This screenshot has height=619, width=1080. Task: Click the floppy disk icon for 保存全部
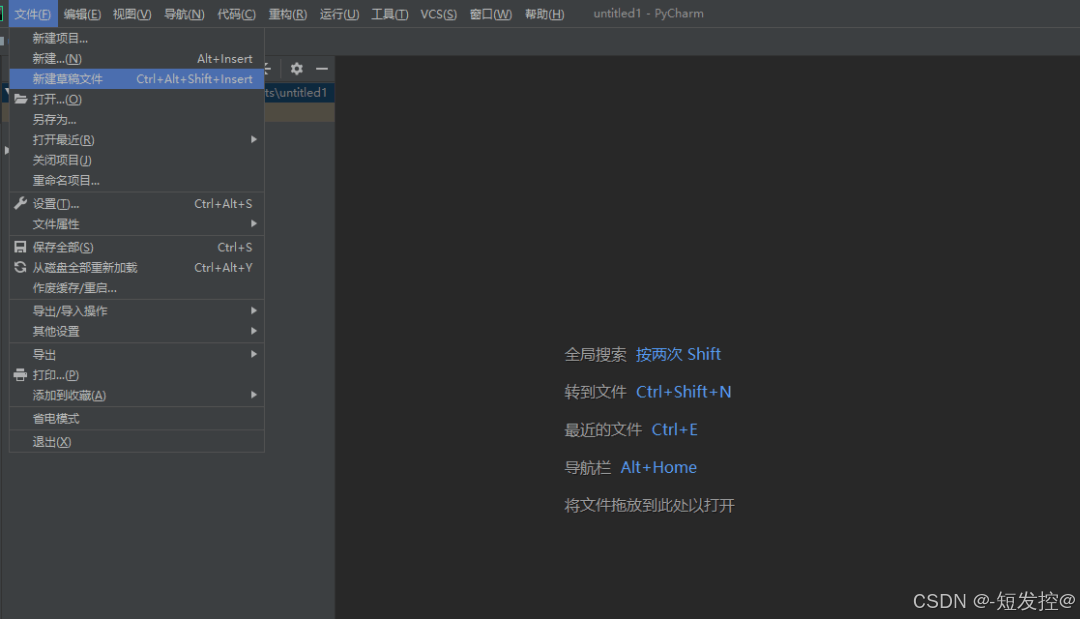pos(19,247)
